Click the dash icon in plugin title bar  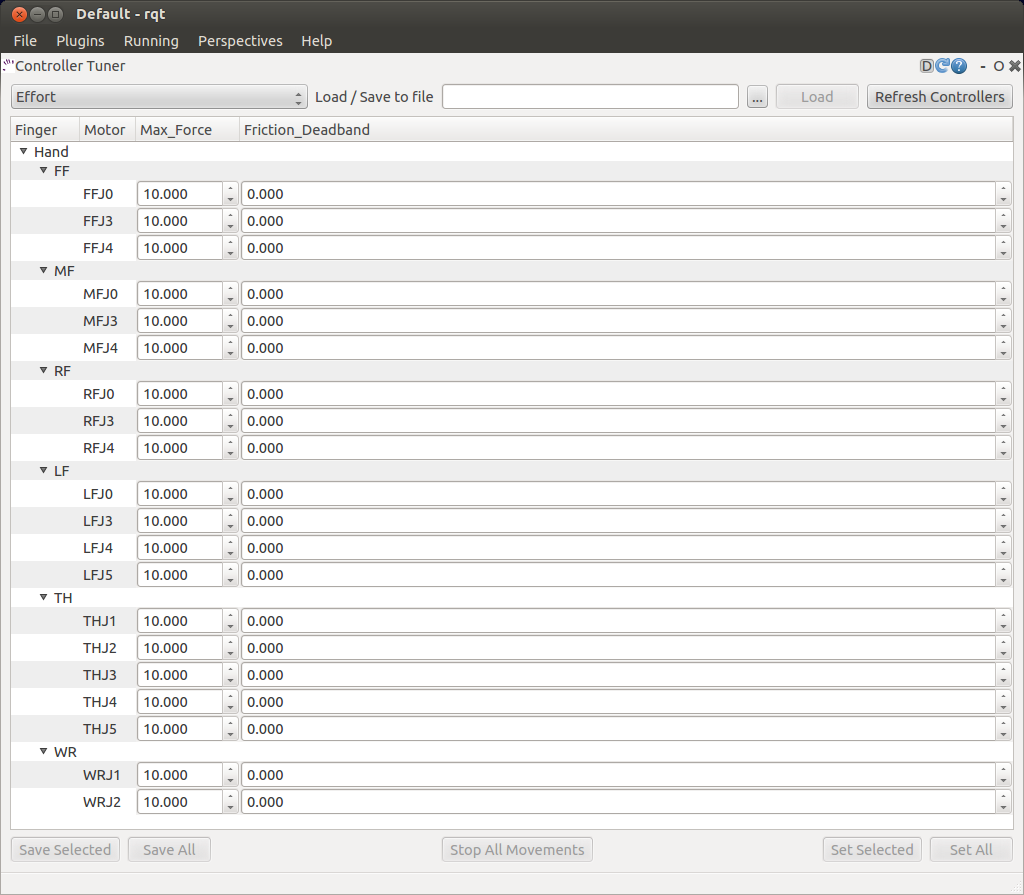click(x=984, y=66)
